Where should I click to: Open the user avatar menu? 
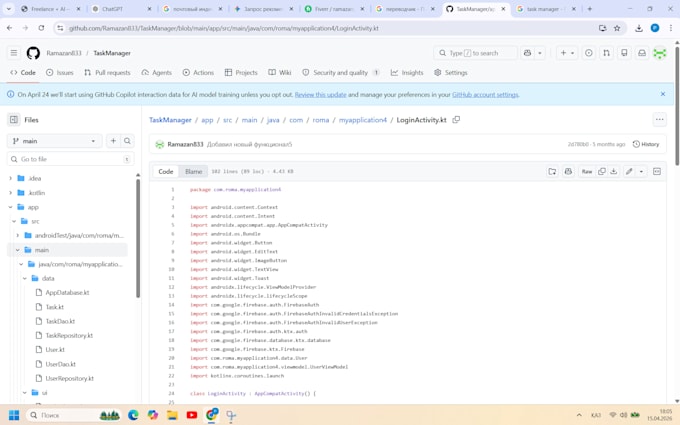click(x=660, y=53)
